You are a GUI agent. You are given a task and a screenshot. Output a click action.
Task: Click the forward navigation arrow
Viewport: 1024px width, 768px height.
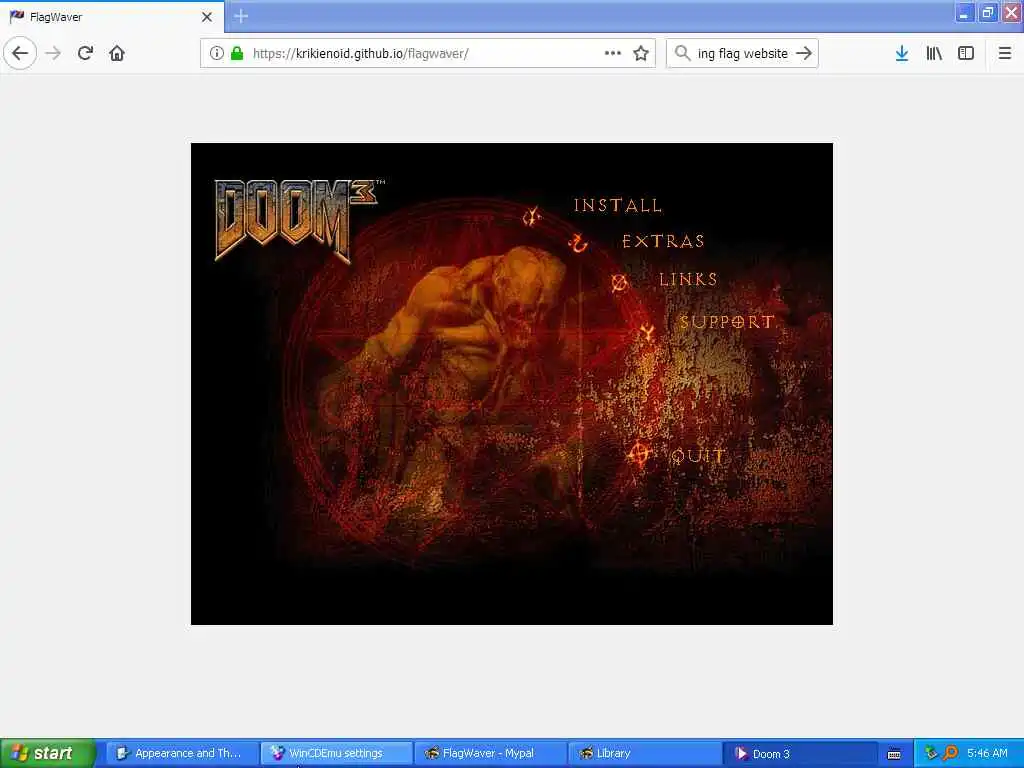click(x=53, y=53)
